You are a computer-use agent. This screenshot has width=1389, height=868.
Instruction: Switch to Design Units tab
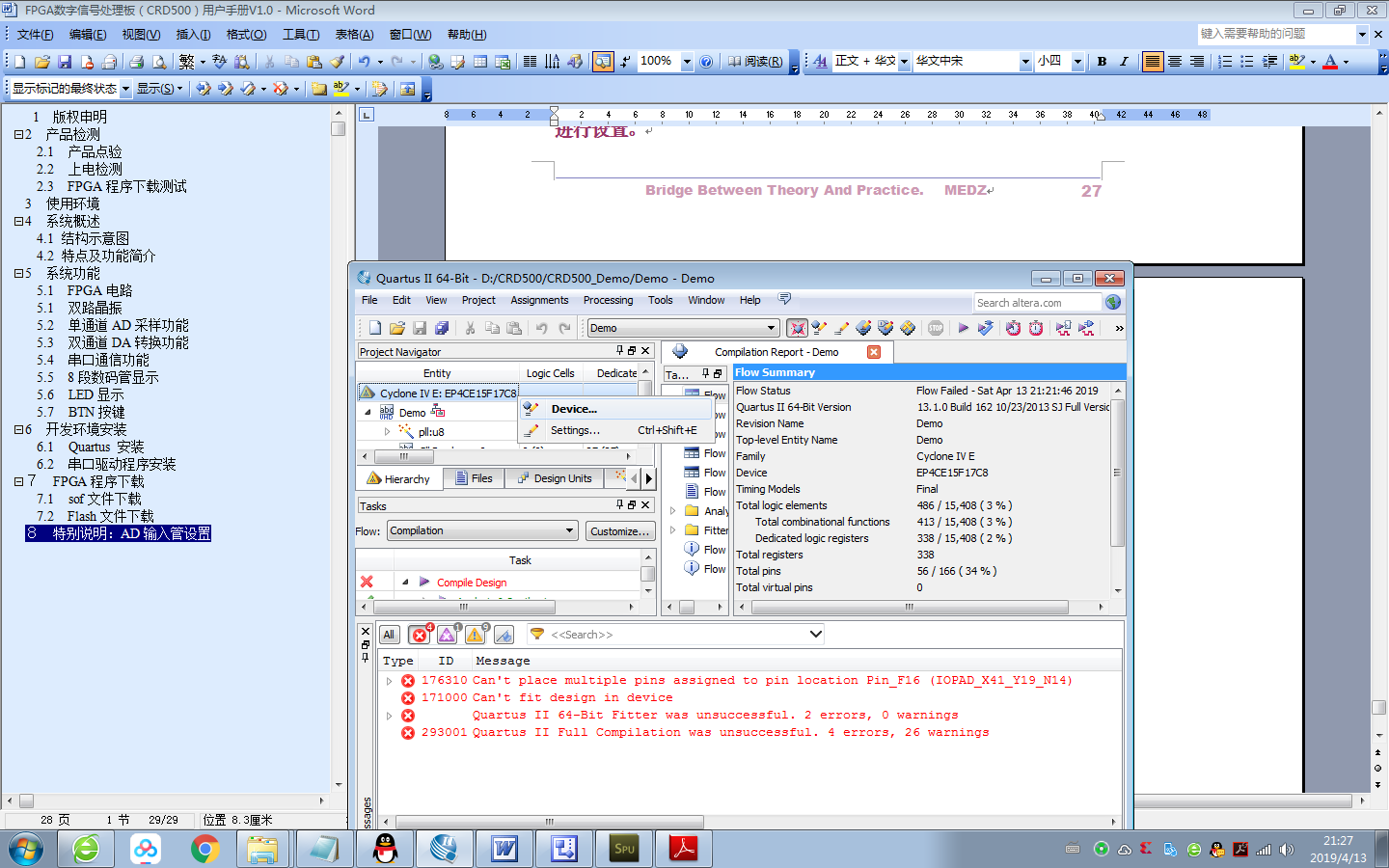[x=555, y=478]
